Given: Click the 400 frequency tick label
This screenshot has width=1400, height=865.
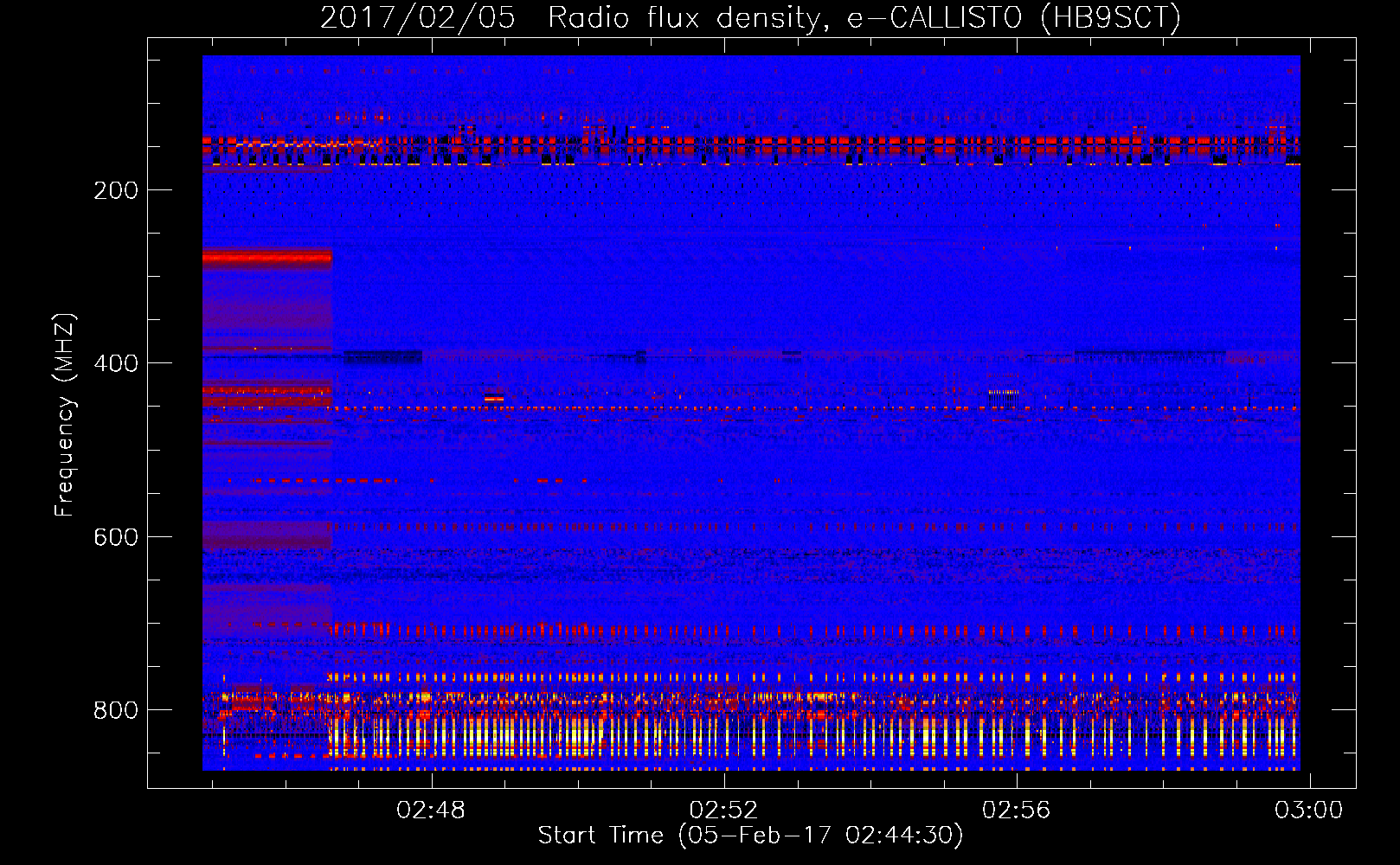Looking at the screenshot, I should (116, 363).
